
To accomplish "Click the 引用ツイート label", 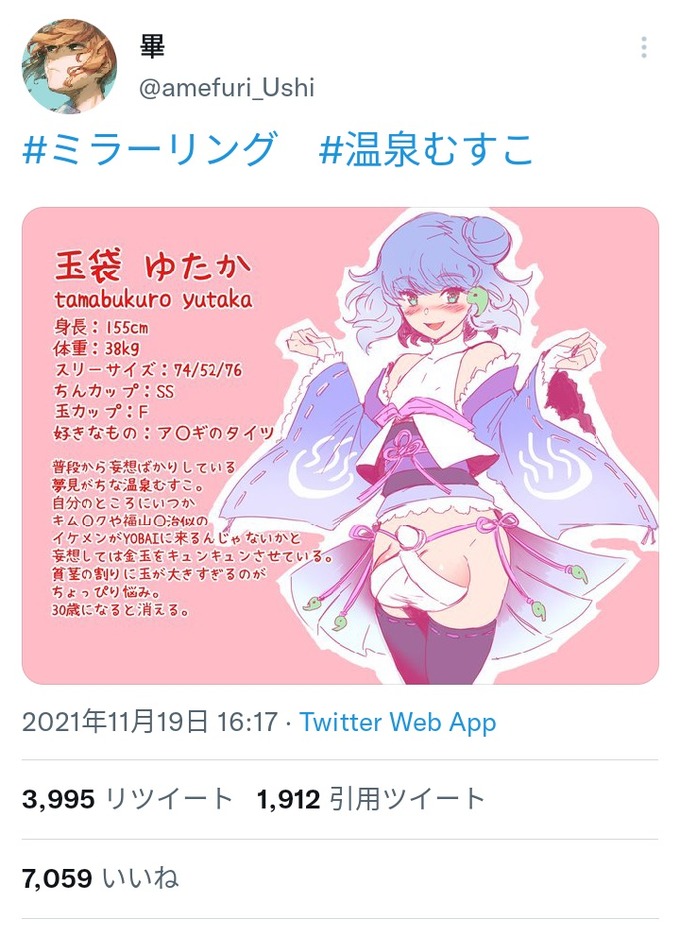I will click(x=407, y=799).
